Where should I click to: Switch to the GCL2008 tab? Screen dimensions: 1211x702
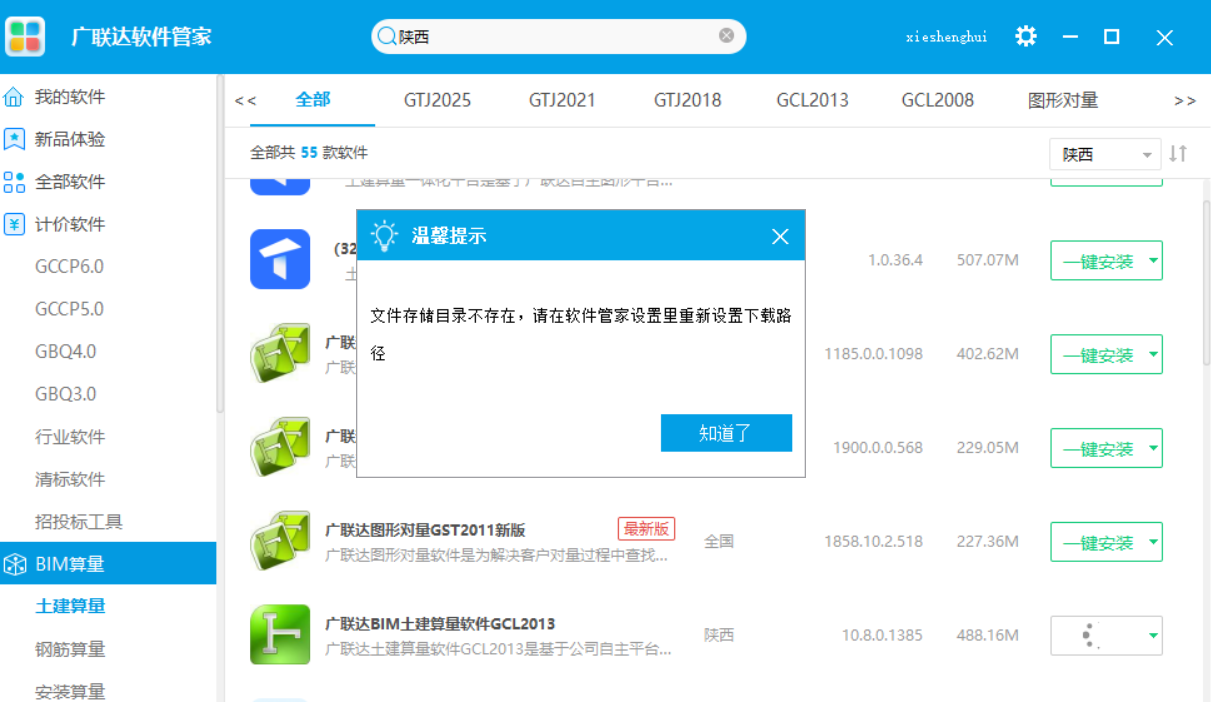pos(937,100)
